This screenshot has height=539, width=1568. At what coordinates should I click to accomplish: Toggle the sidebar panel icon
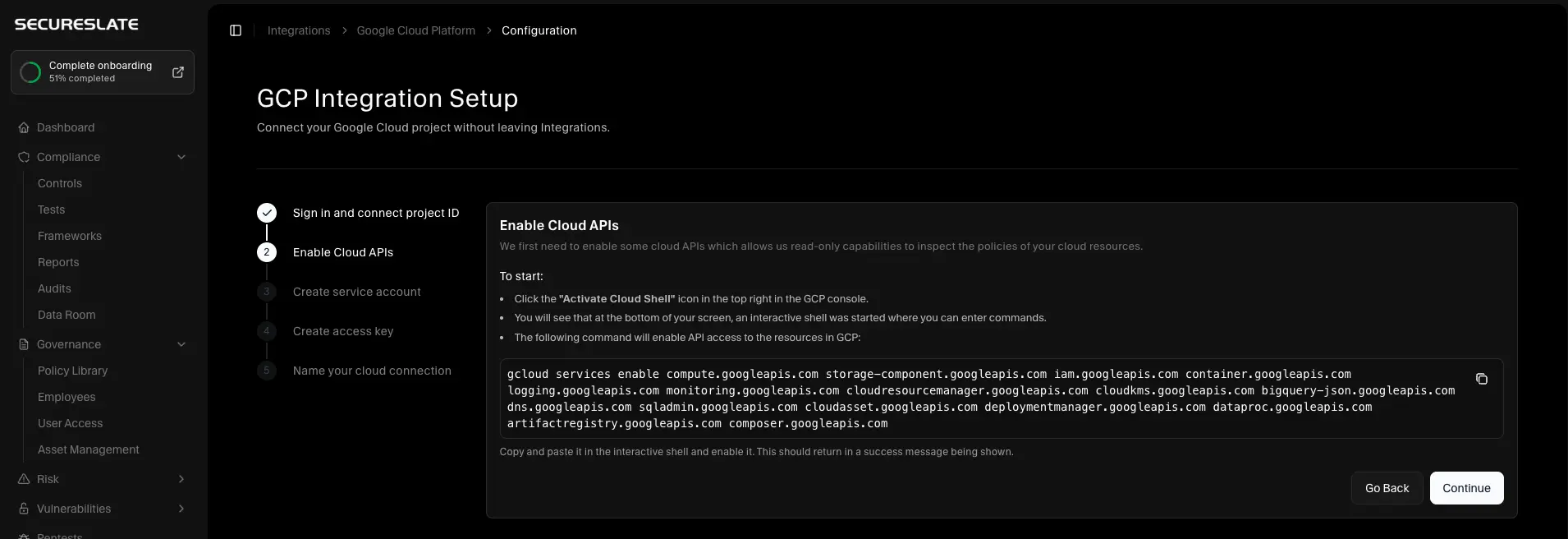coord(236,30)
